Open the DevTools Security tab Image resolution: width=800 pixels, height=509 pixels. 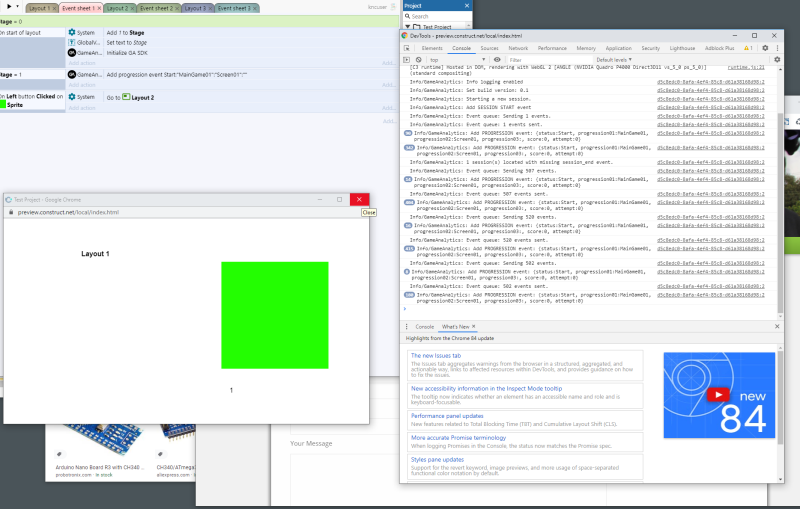click(x=651, y=48)
